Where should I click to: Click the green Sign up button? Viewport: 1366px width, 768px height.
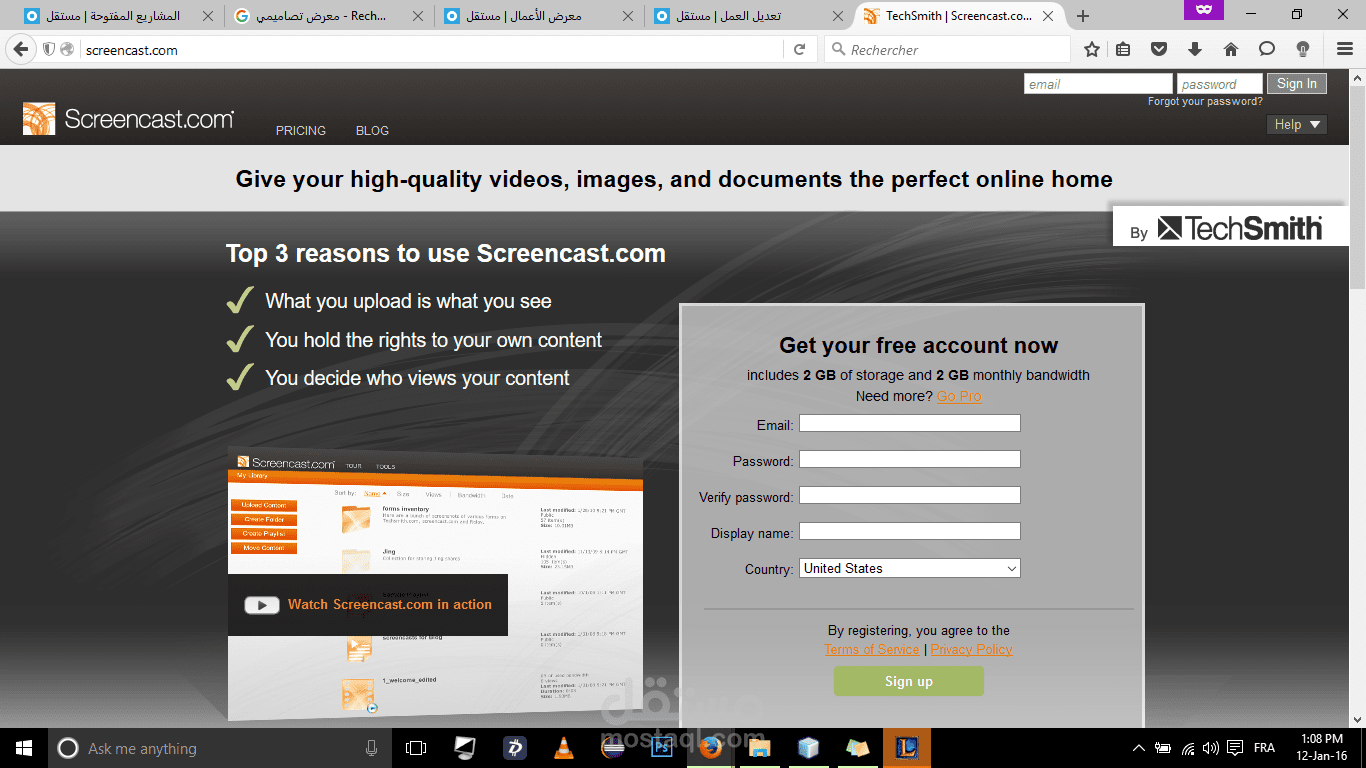pyautogui.click(x=909, y=681)
